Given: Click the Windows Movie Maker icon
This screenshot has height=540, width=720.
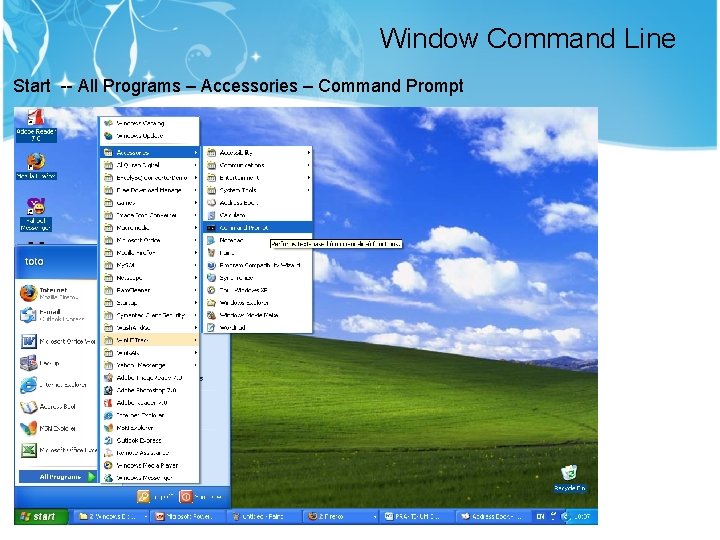Looking at the screenshot, I should (211, 315).
